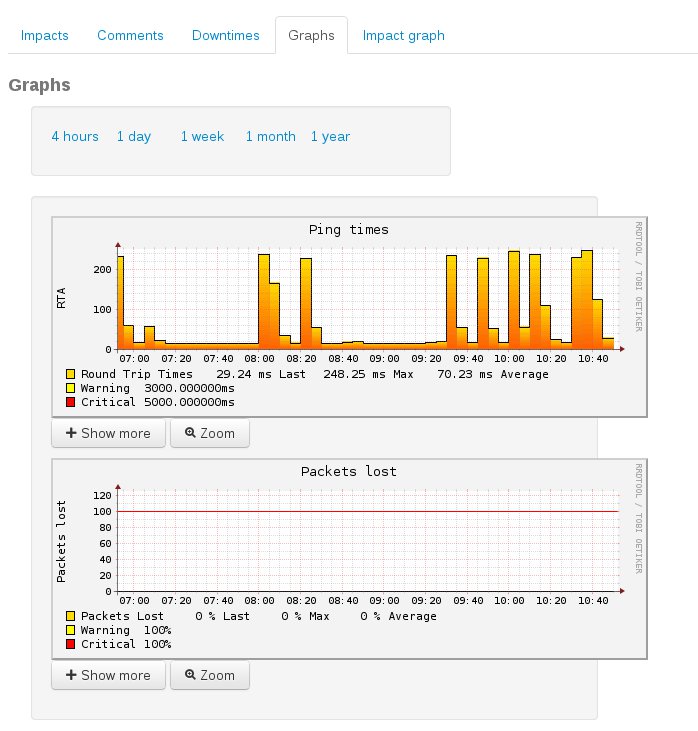Expand Show more under Packets lost graph
This screenshot has height=731, width=698.
(x=108, y=675)
